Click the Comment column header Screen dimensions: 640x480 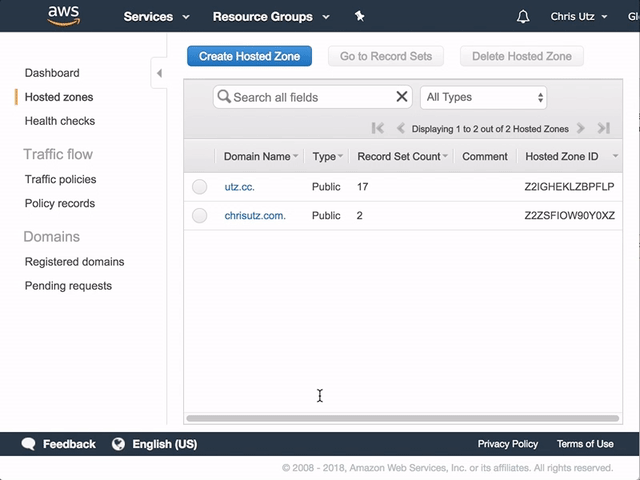(x=484, y=156)
